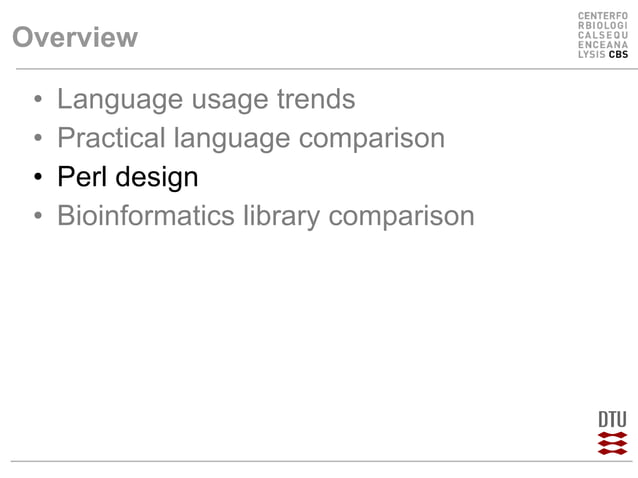The width and height of the screenshot is (638, 478).
Task: Select the Practical language comparison line
Action: 251,139
